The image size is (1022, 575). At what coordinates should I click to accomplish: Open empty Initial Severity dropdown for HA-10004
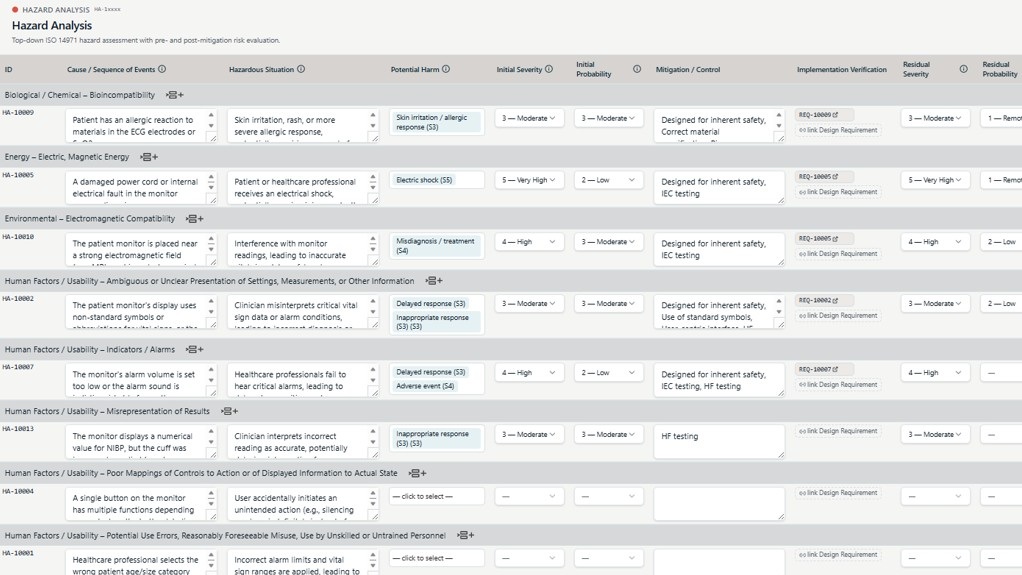tap(529, 496)
